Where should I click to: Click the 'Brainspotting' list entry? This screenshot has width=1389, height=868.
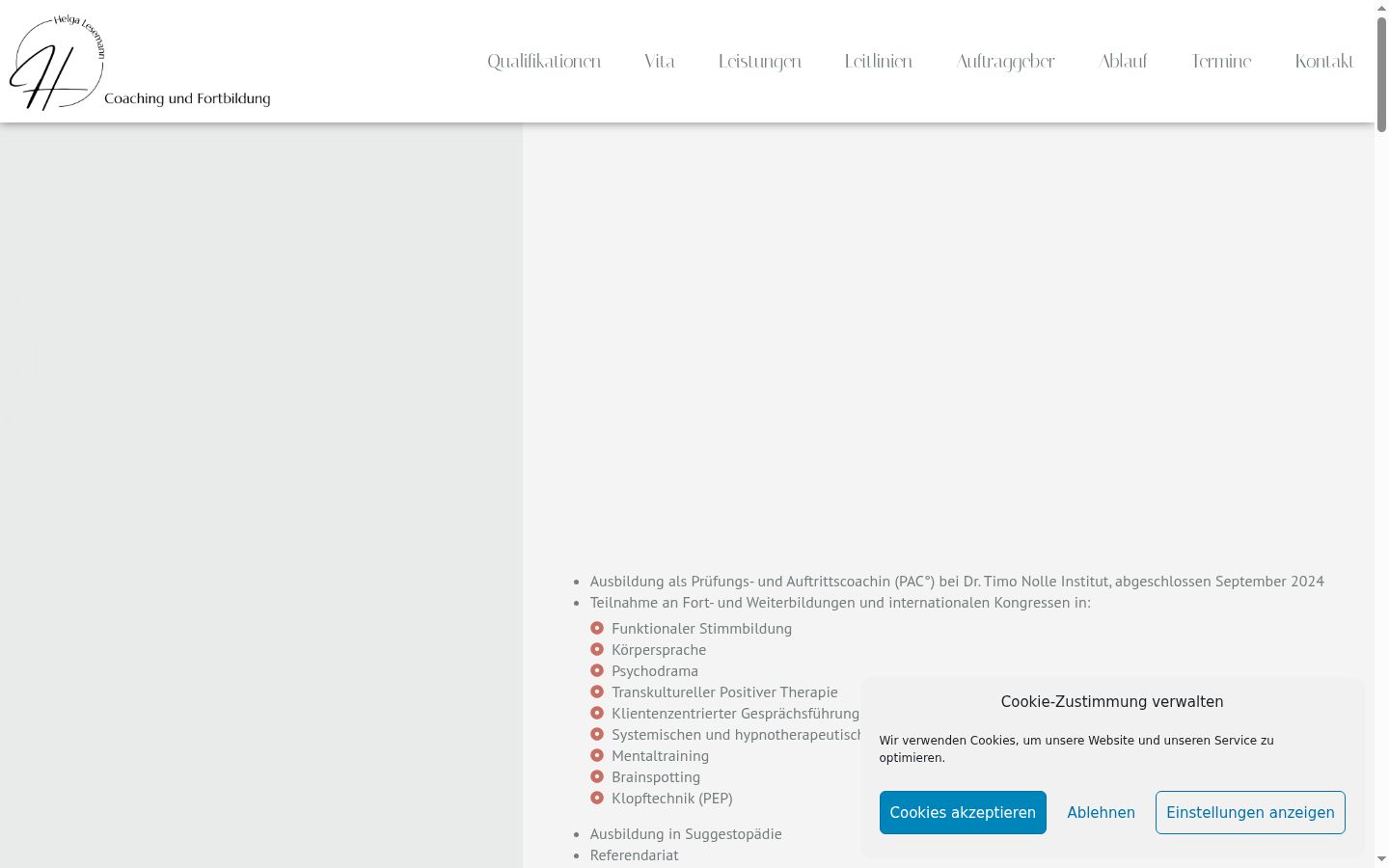tap(656, 777)
